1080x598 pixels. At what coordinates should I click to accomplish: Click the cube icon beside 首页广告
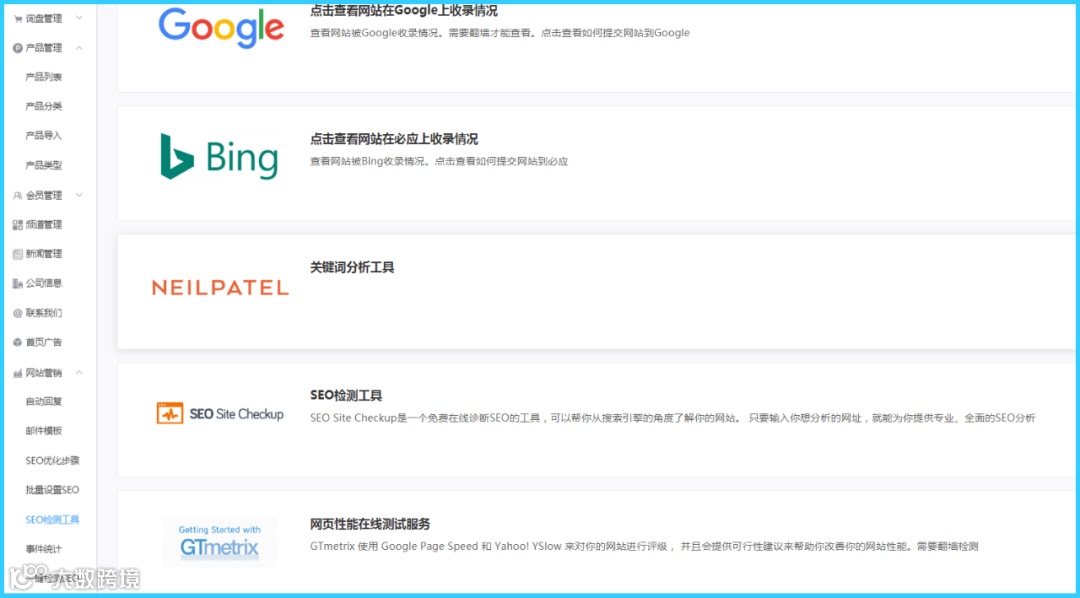click(17, 342)
